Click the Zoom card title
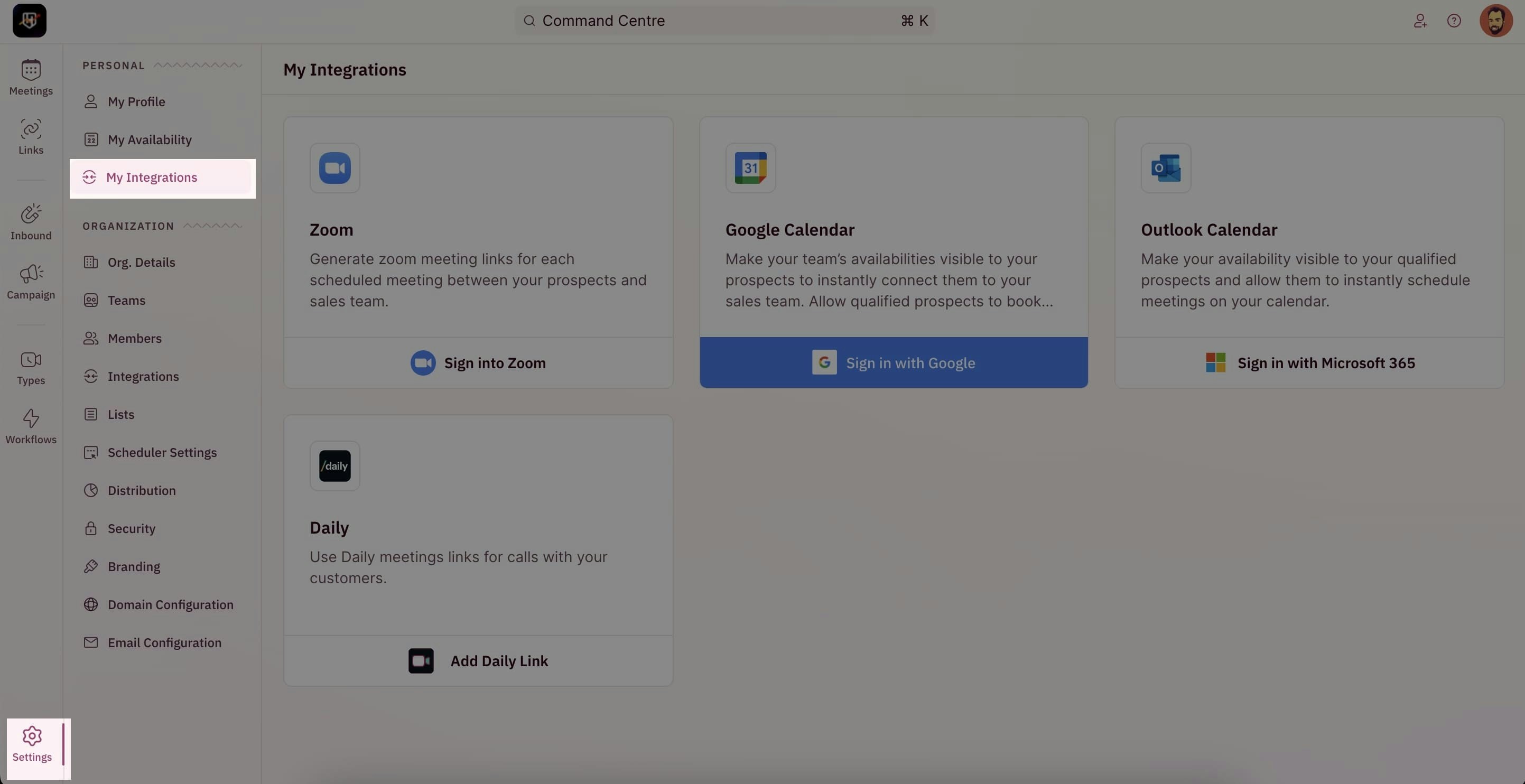Screen dimensions: 1525x784 331,230
